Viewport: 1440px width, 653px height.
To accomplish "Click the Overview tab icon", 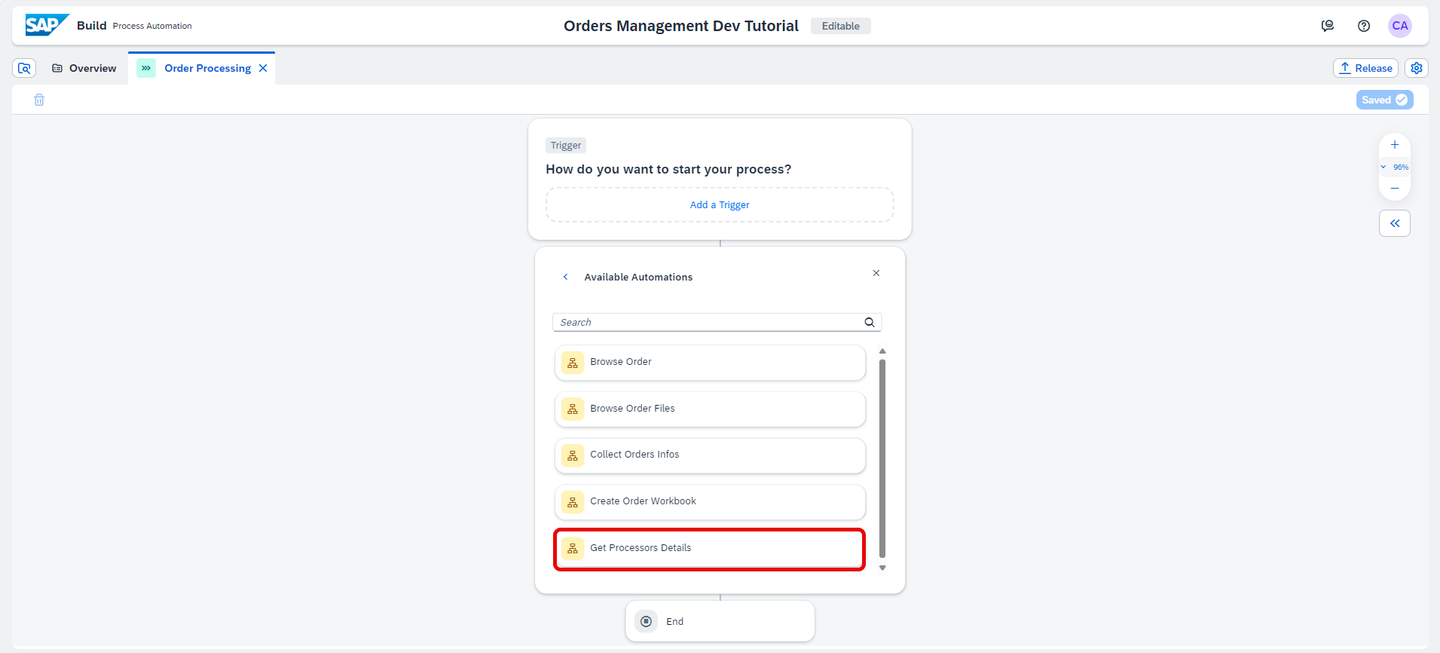I will [x=57, y=68].
